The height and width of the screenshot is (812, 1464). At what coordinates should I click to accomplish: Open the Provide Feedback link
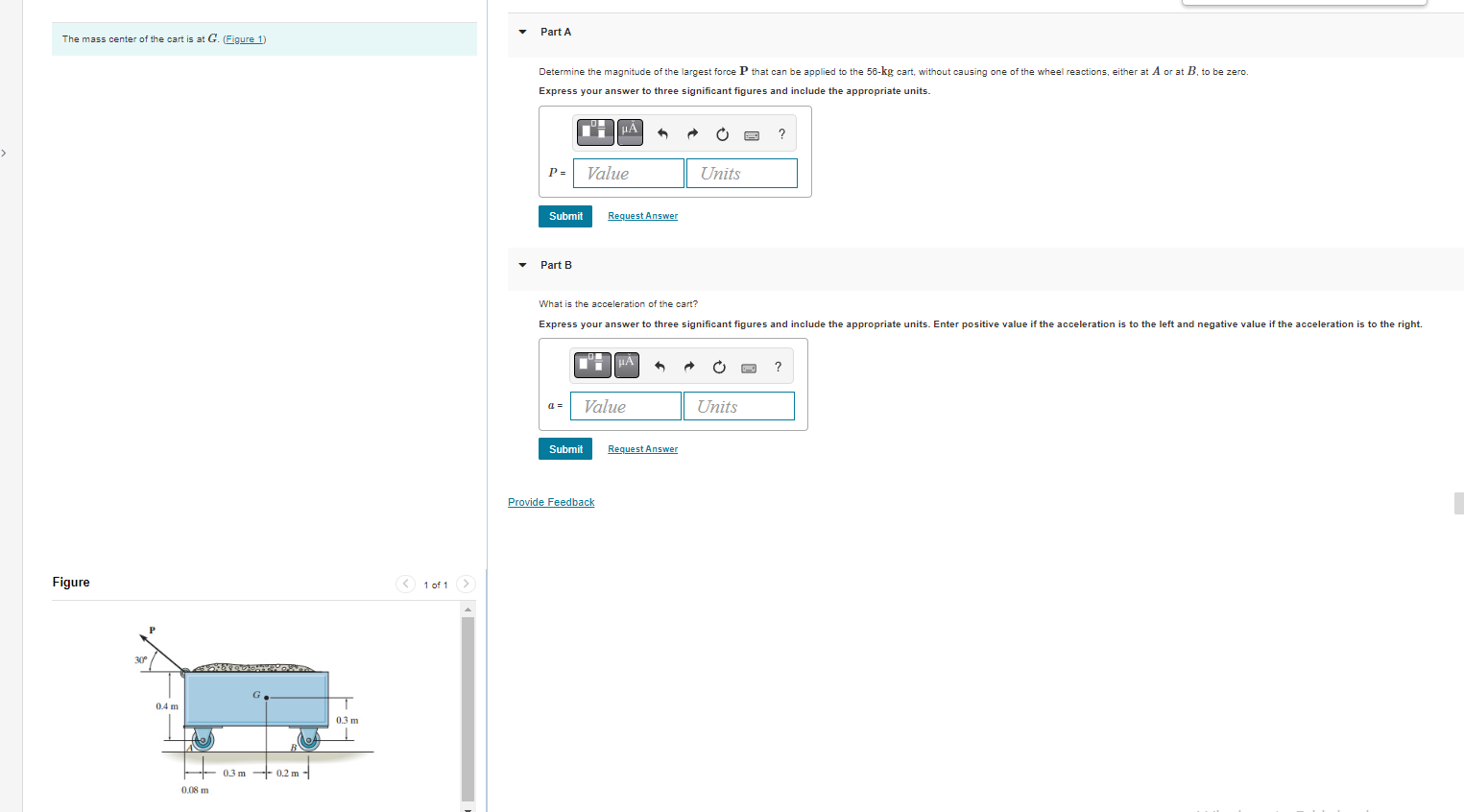[551, 502]
